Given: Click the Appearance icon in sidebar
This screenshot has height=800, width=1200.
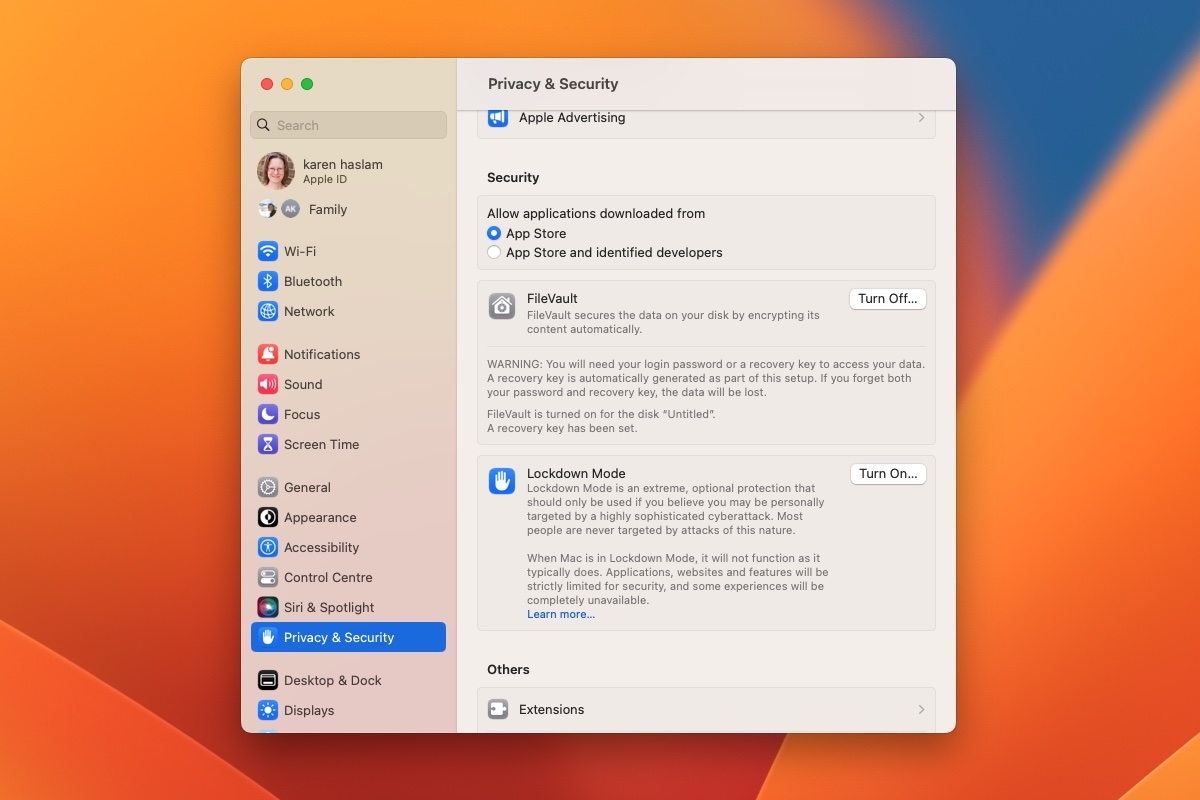Looking at the screenshot, I should click(x=267, y=517).
